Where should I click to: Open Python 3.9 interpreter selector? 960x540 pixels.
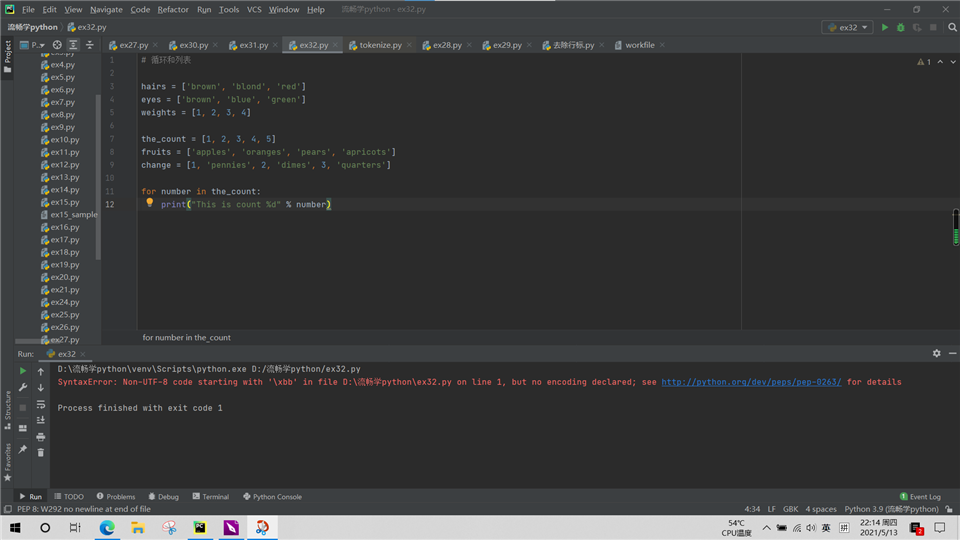click(x=891, y=509)
